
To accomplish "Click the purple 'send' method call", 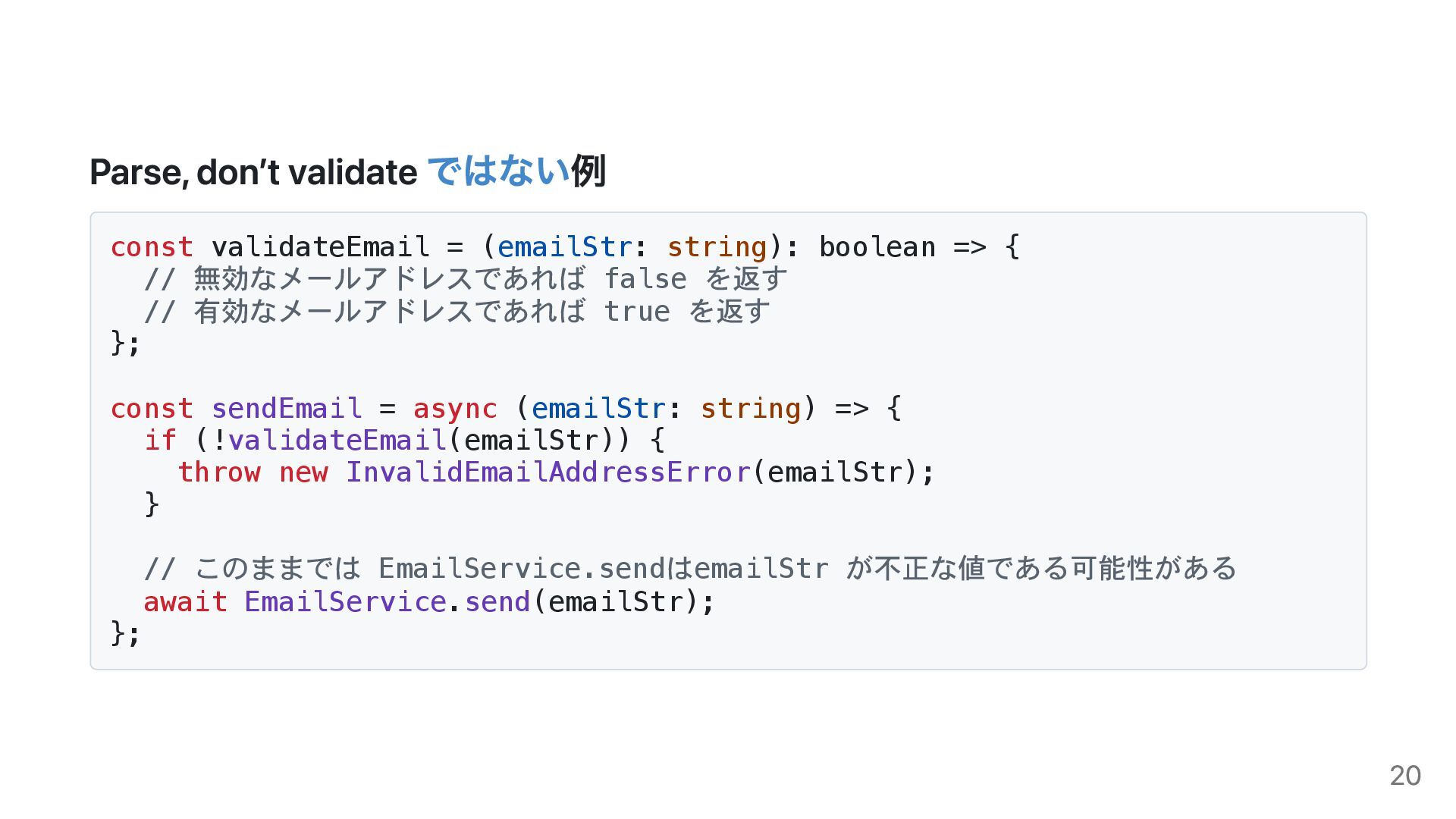I will click(497, 602).
